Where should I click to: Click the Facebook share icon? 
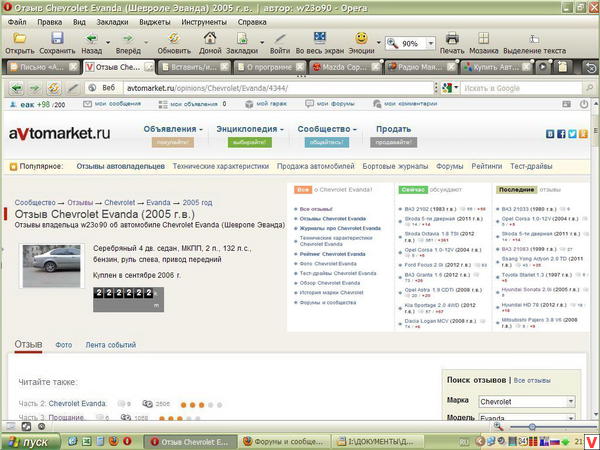click(561, 134)
